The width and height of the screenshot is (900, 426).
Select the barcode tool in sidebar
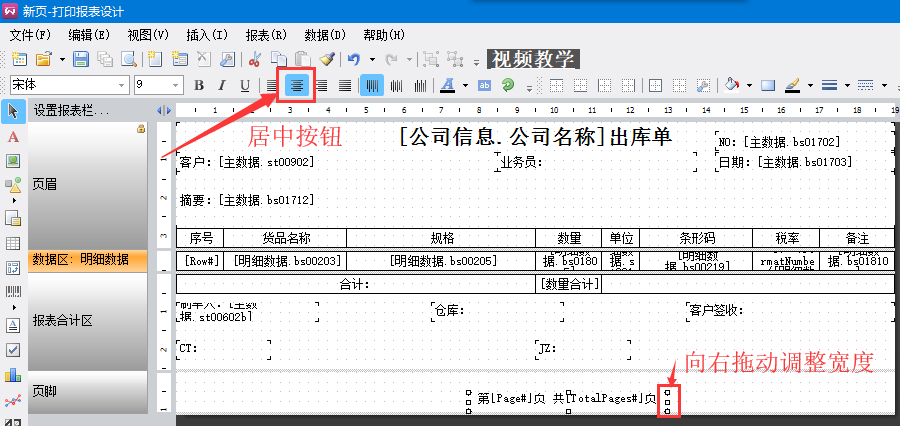click(x=13, y=294)
